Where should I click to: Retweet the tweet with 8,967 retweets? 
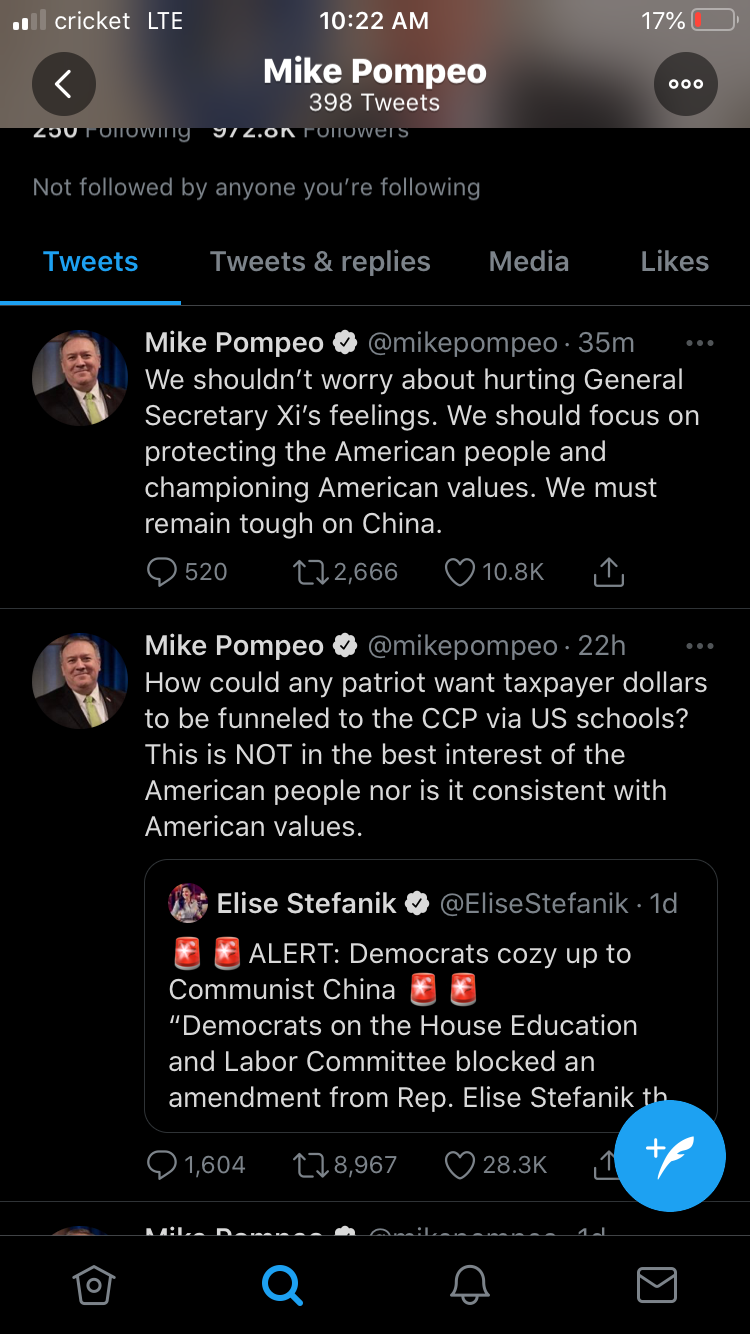pyautogui.click(x=309, y=1165)
